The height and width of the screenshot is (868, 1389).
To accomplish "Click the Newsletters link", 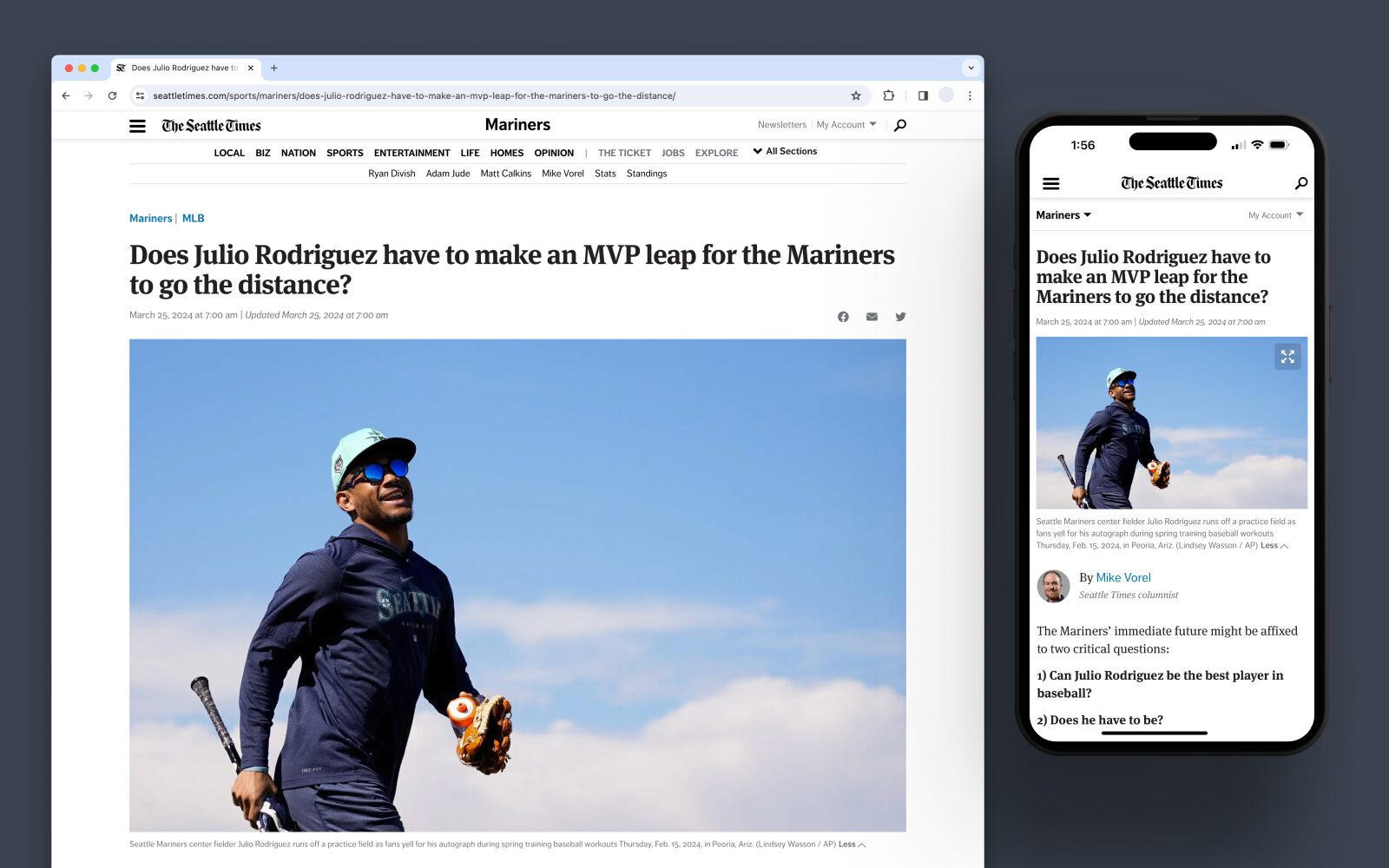I will pyautogui.click(x=782, y=125).
